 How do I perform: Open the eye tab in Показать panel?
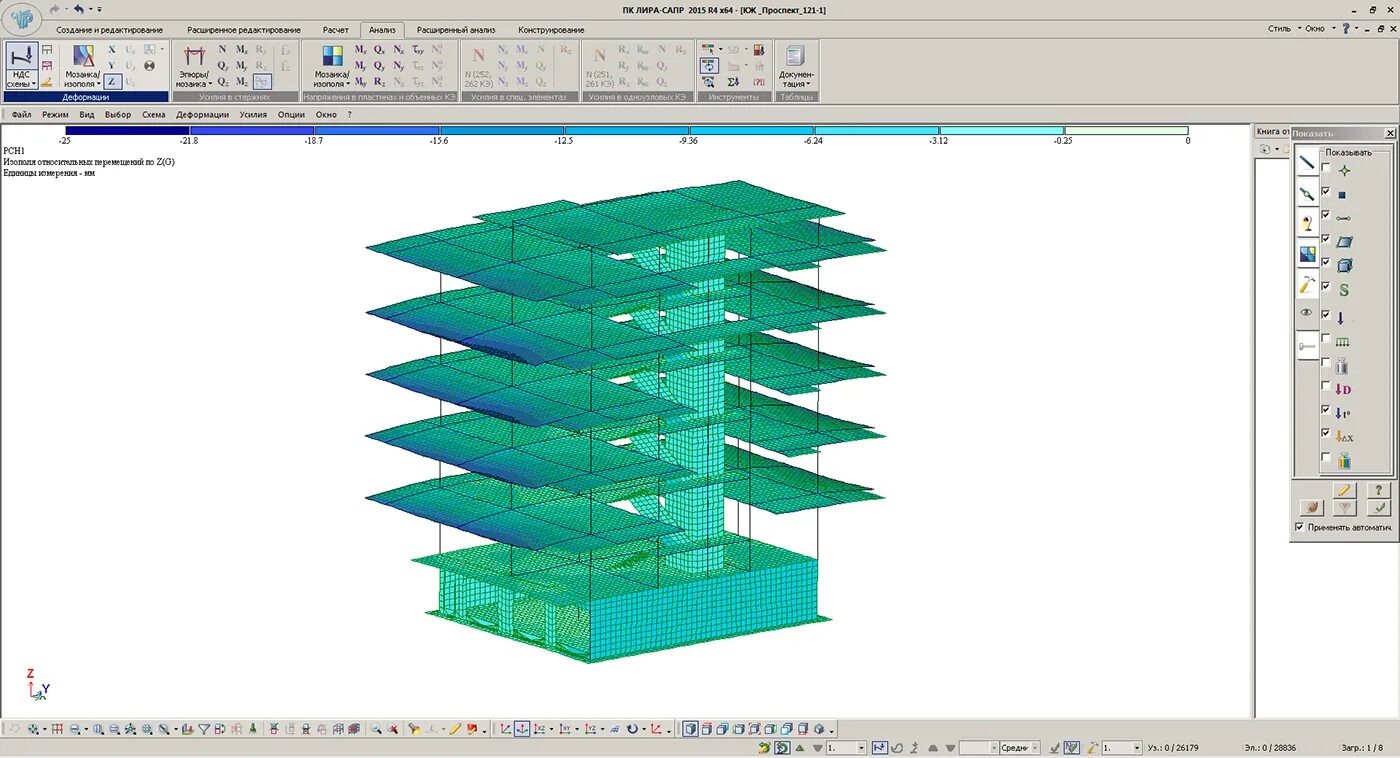point(1307,313)
